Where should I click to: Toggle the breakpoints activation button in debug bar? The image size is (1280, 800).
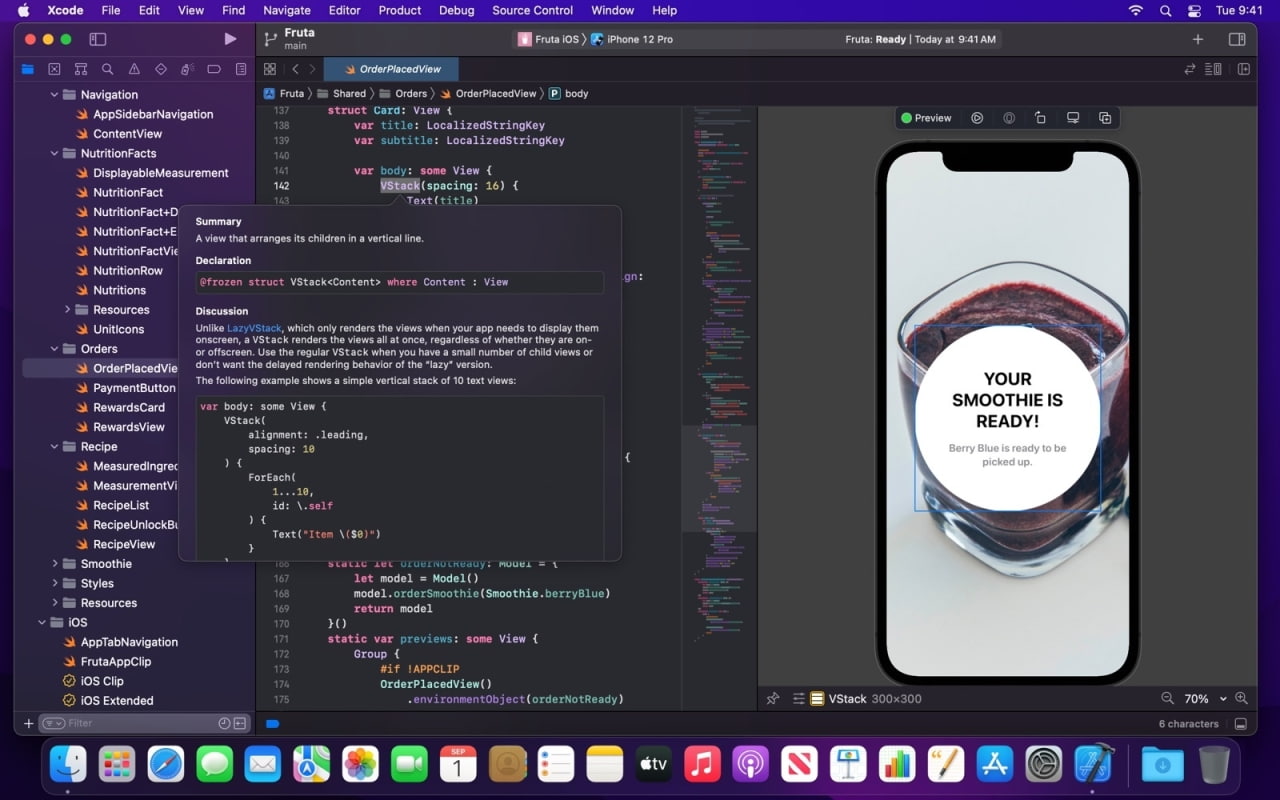(273, 723)
